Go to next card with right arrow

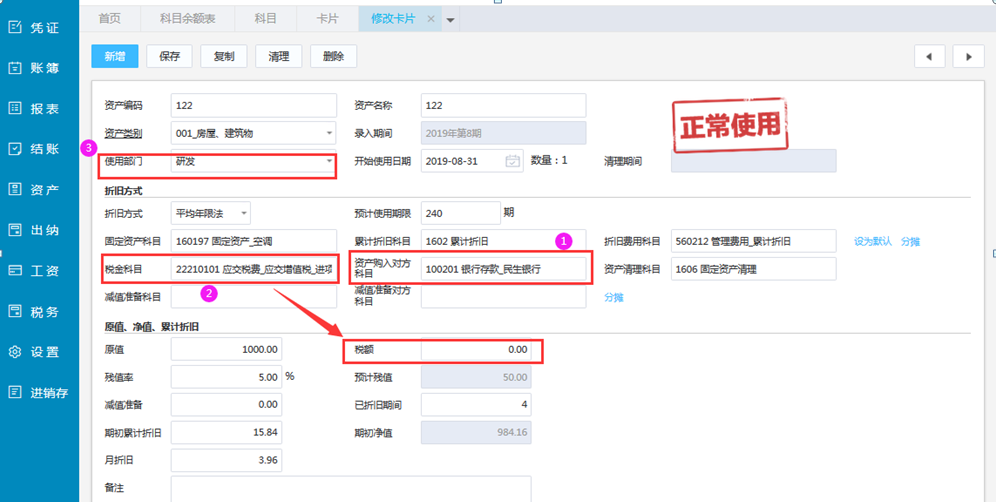(968, 57)
